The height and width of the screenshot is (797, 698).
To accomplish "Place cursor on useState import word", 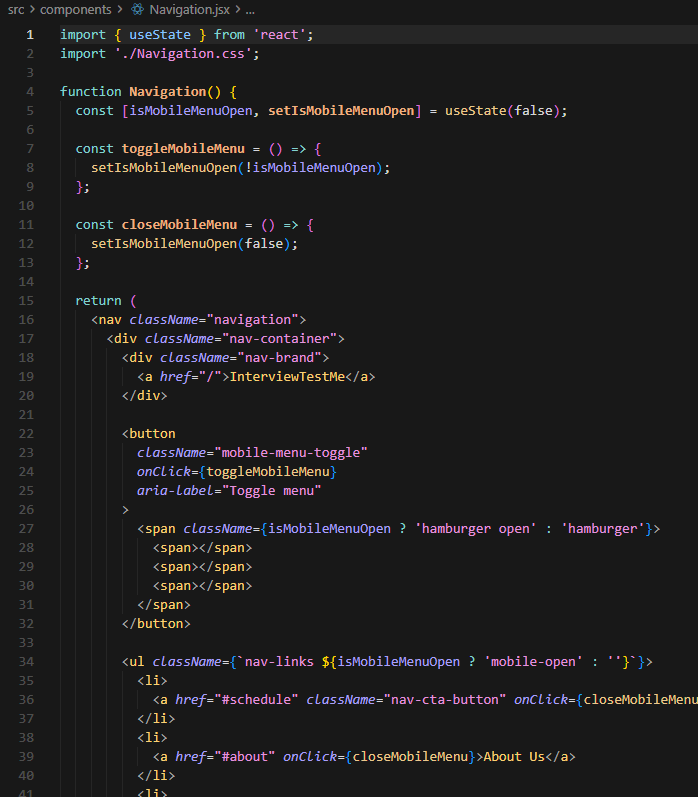I will pos(160,35).
